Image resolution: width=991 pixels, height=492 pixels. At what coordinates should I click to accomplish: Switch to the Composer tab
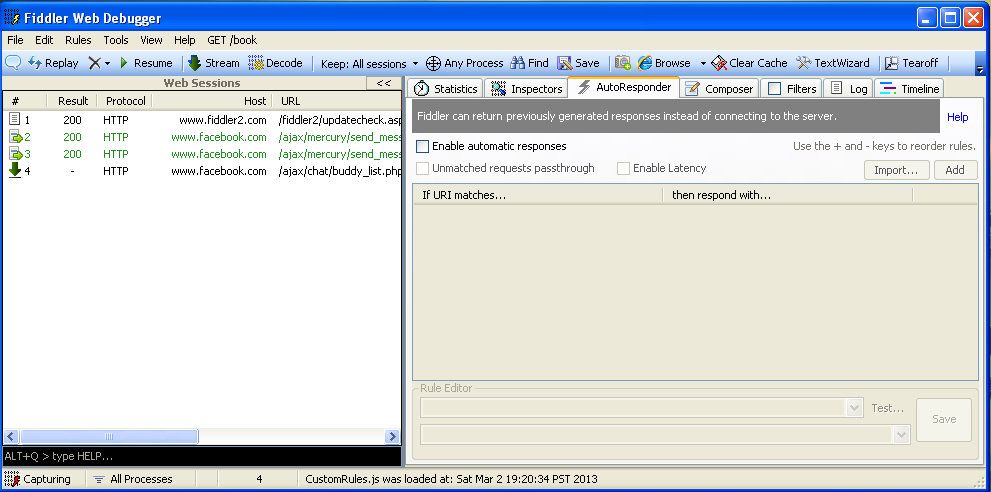[x=720, y=89]
